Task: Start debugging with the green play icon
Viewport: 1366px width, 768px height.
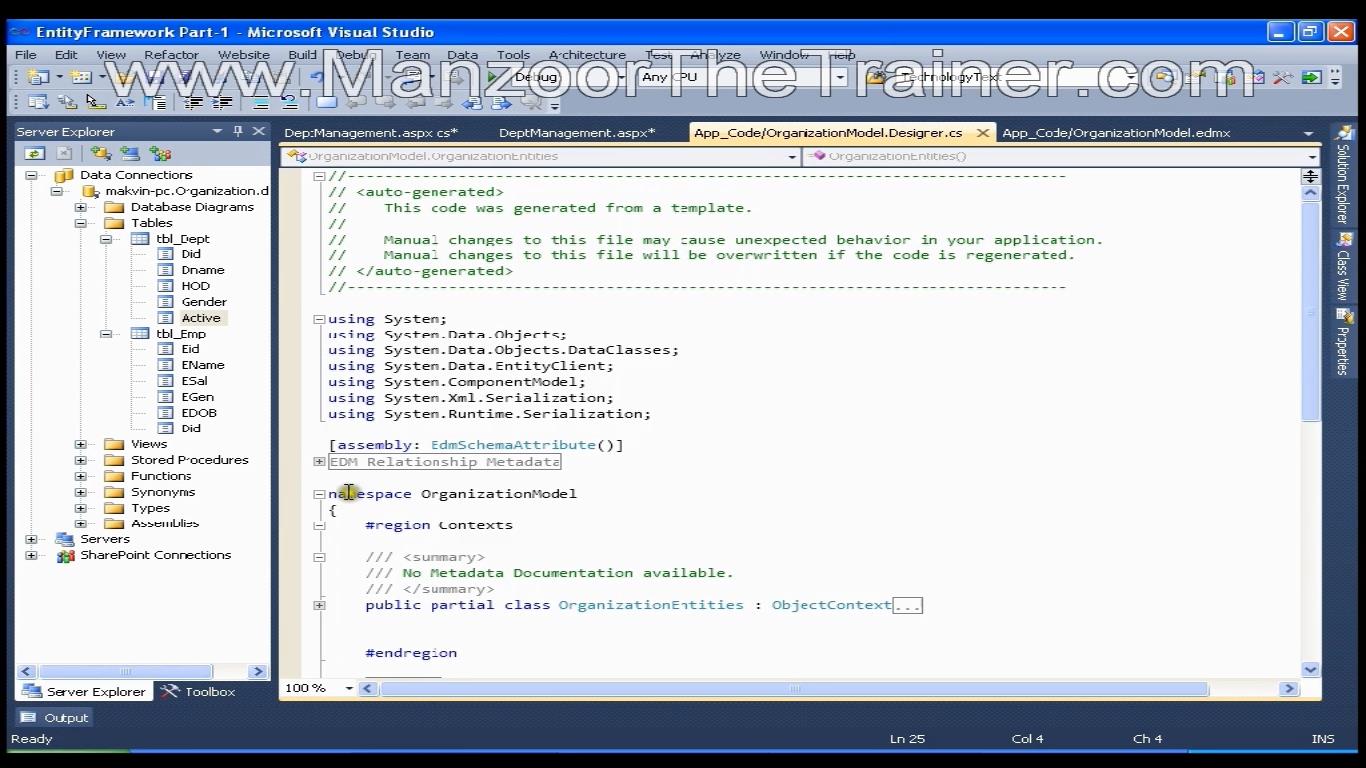Action: [x=493, y=77]
